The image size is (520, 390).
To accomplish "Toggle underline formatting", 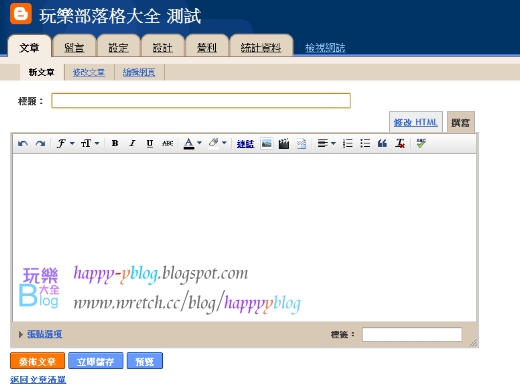I will (x=150, y=143).
